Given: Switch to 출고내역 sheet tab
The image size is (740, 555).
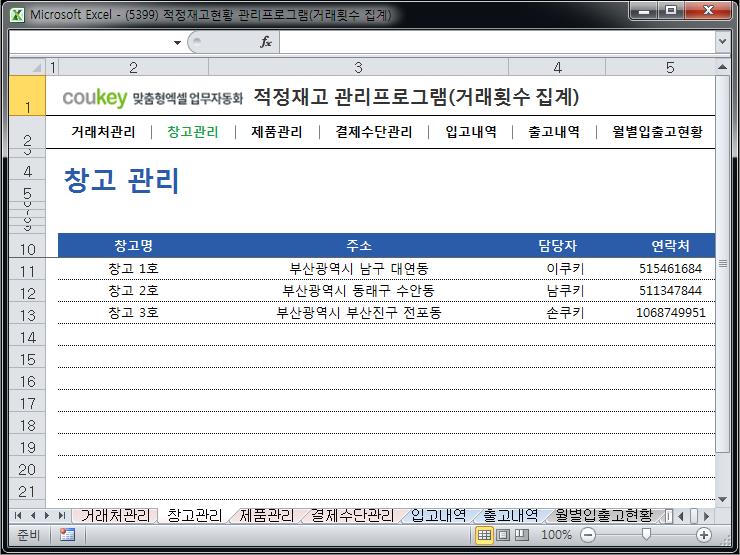Looking at the screenshot, I should 510,515.
